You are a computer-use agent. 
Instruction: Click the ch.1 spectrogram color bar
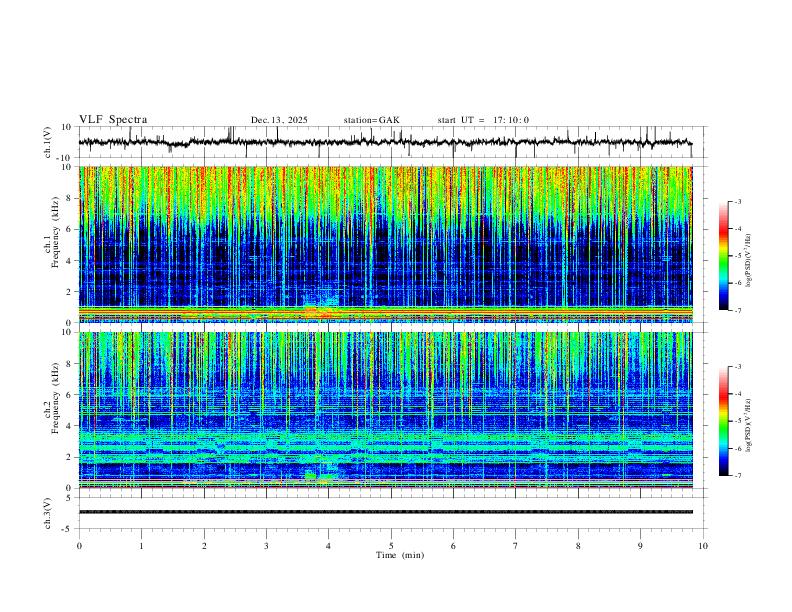tap(723, 256)
